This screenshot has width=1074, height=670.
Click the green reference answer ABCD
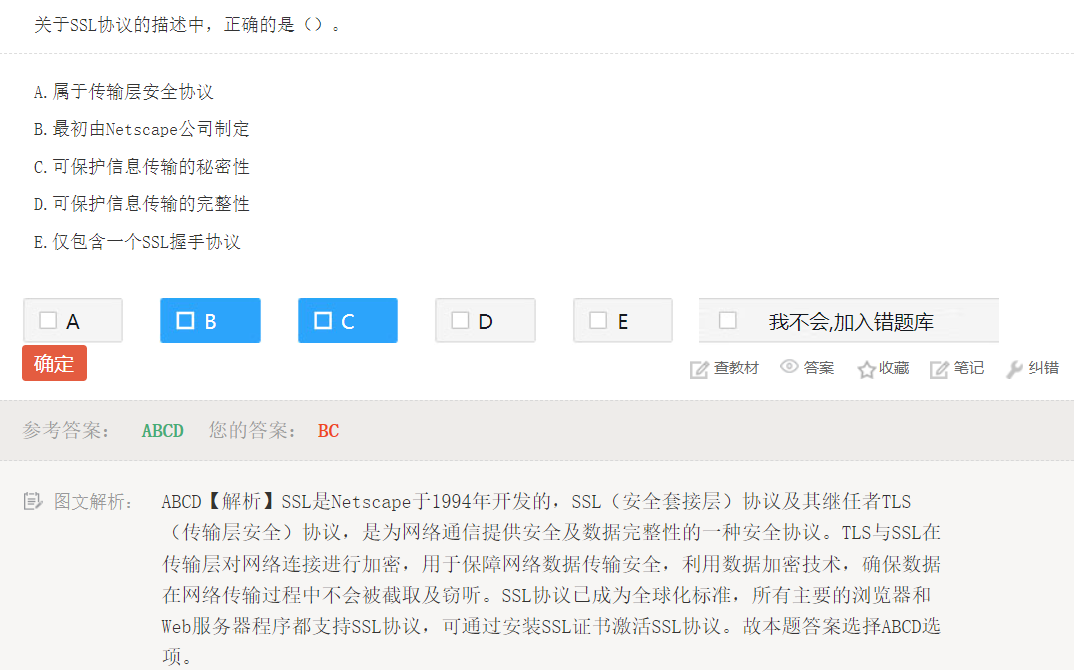pyautogui.click(x=163, y=431)
